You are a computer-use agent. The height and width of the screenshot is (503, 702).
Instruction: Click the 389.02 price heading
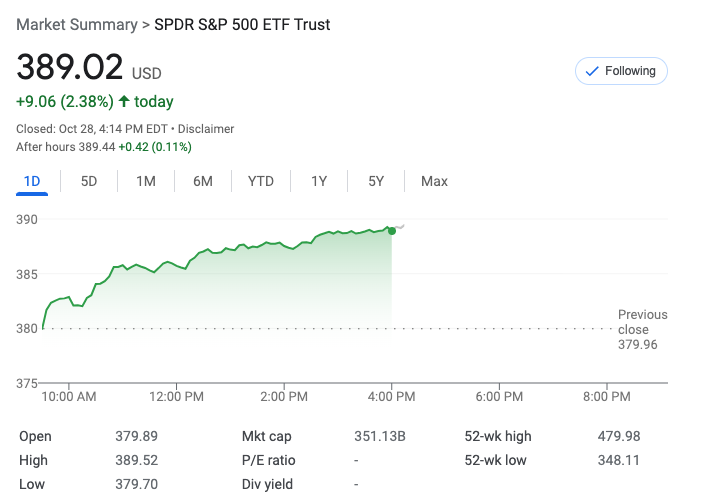[69, 67]
